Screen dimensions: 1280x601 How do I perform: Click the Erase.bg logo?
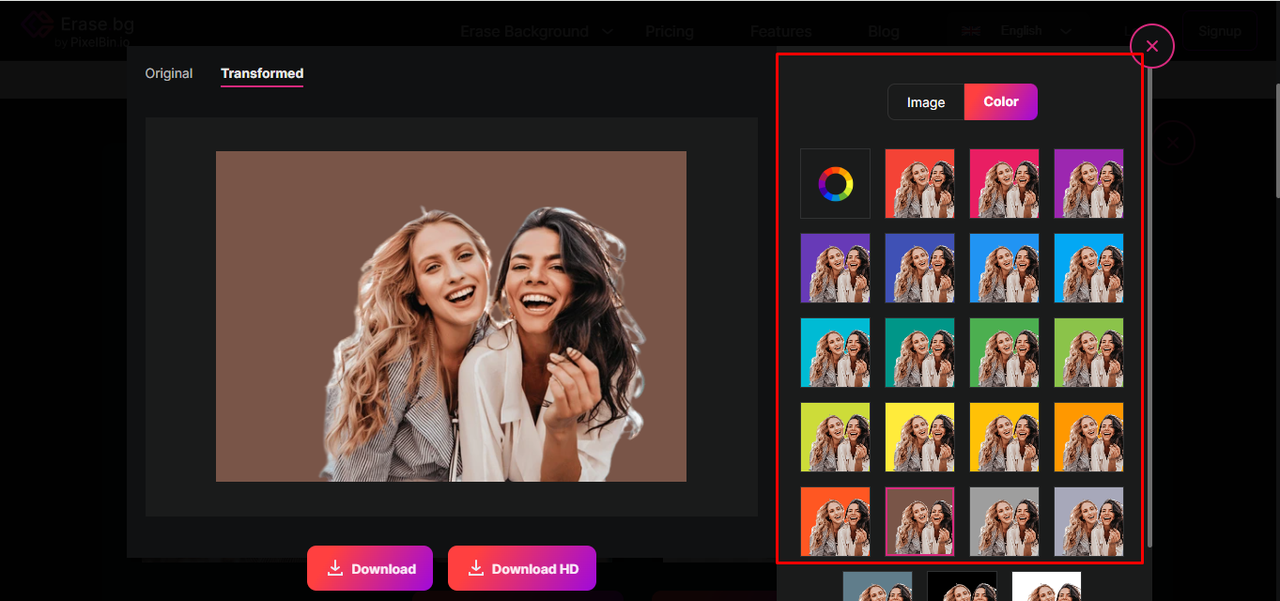(78, 30)
